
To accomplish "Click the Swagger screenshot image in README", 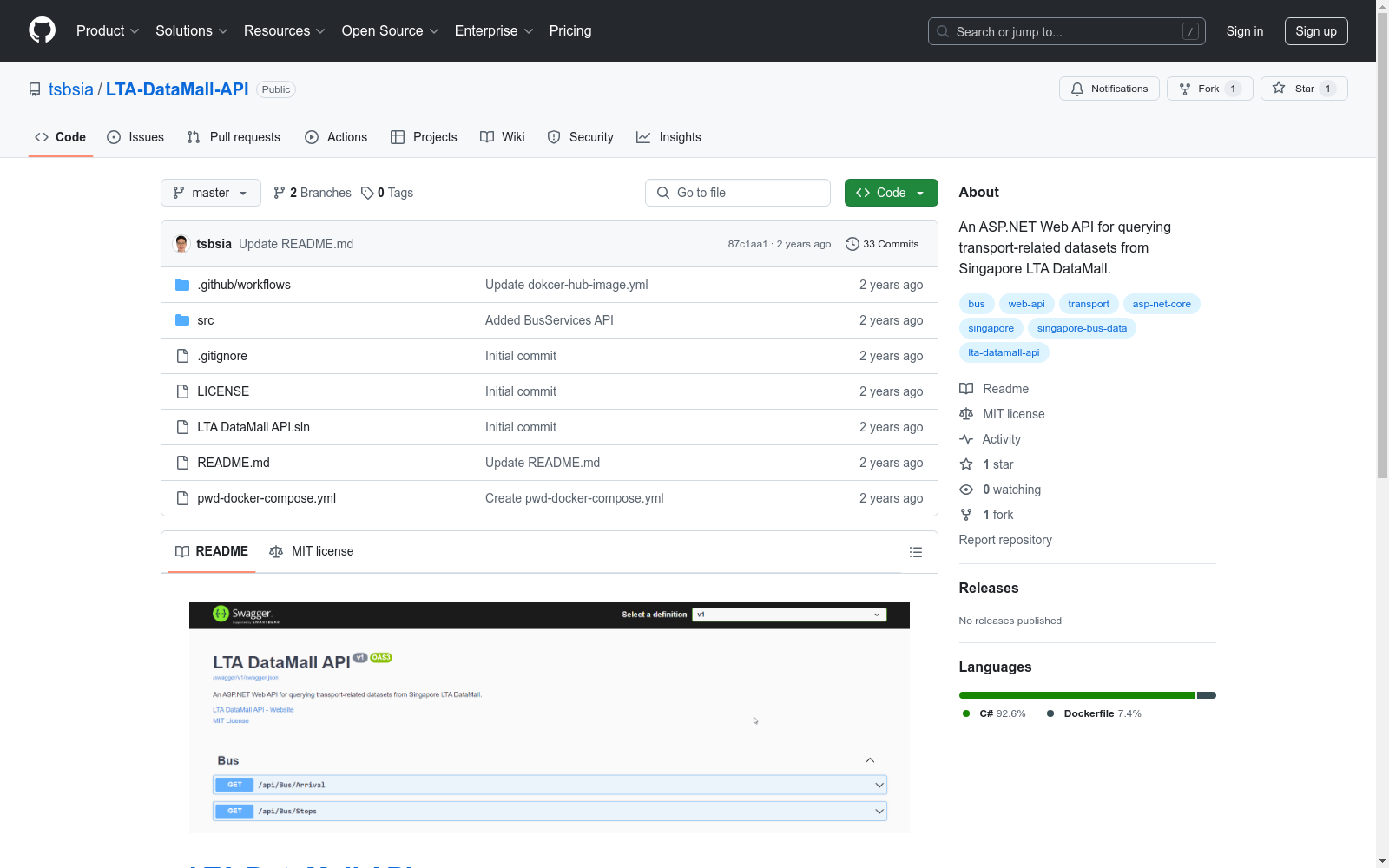I will [x=550, y=717].
